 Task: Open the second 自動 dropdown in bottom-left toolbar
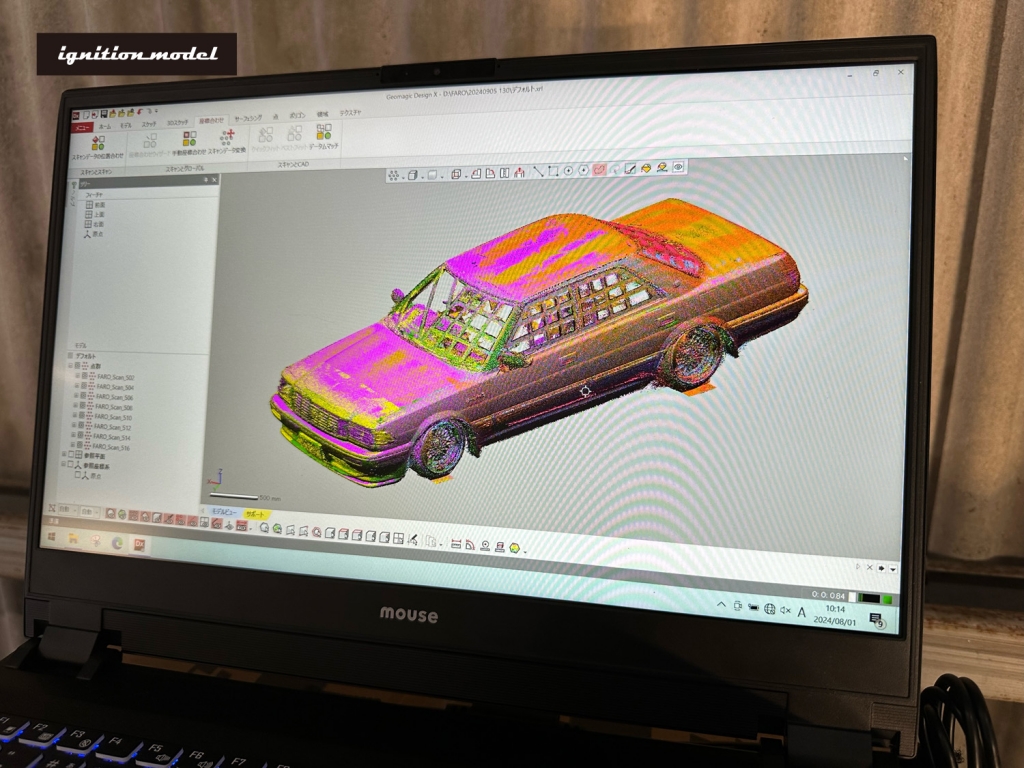tap(90, 511)
